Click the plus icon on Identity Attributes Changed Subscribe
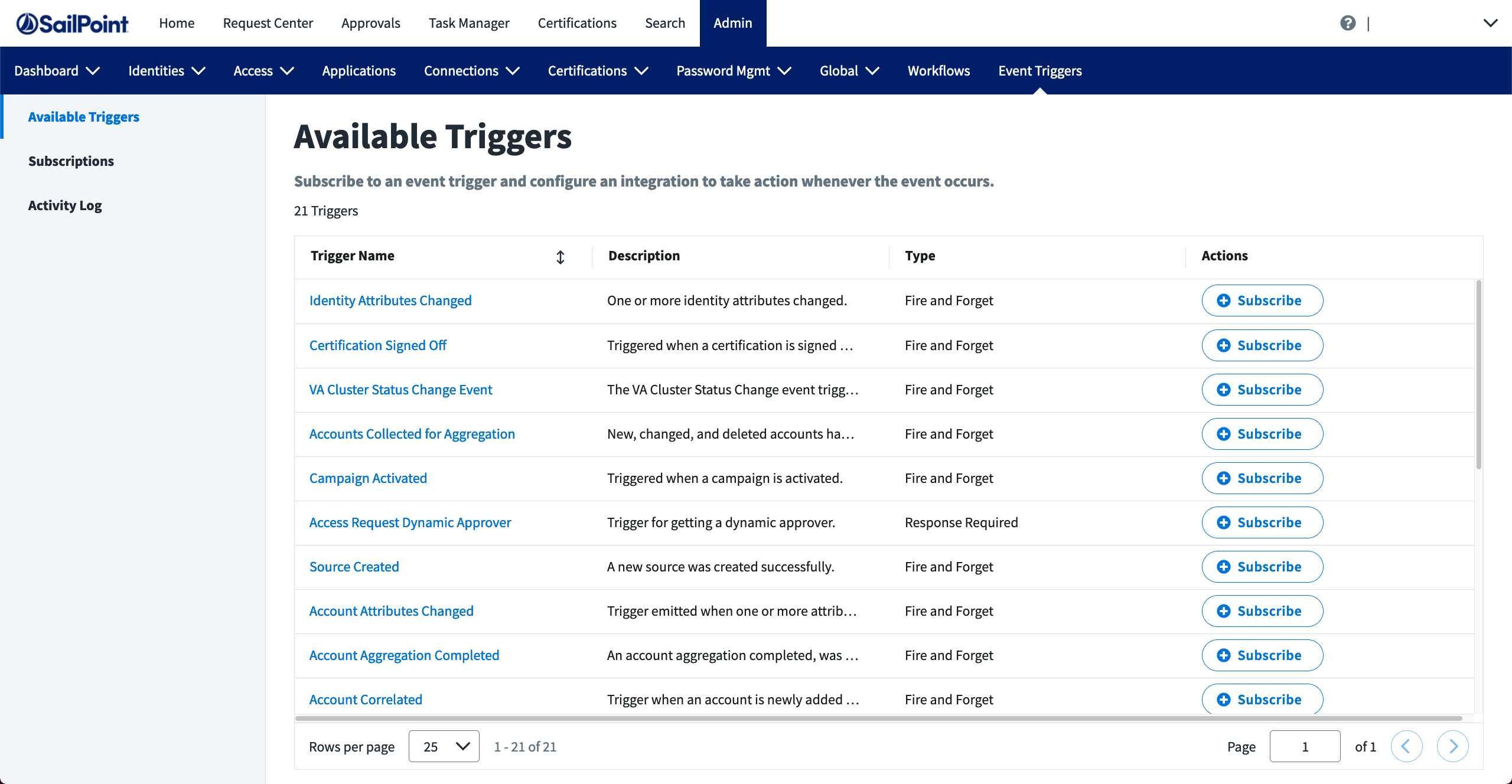The height and width of the screenshot is (784, 1512). (1224, 300)
